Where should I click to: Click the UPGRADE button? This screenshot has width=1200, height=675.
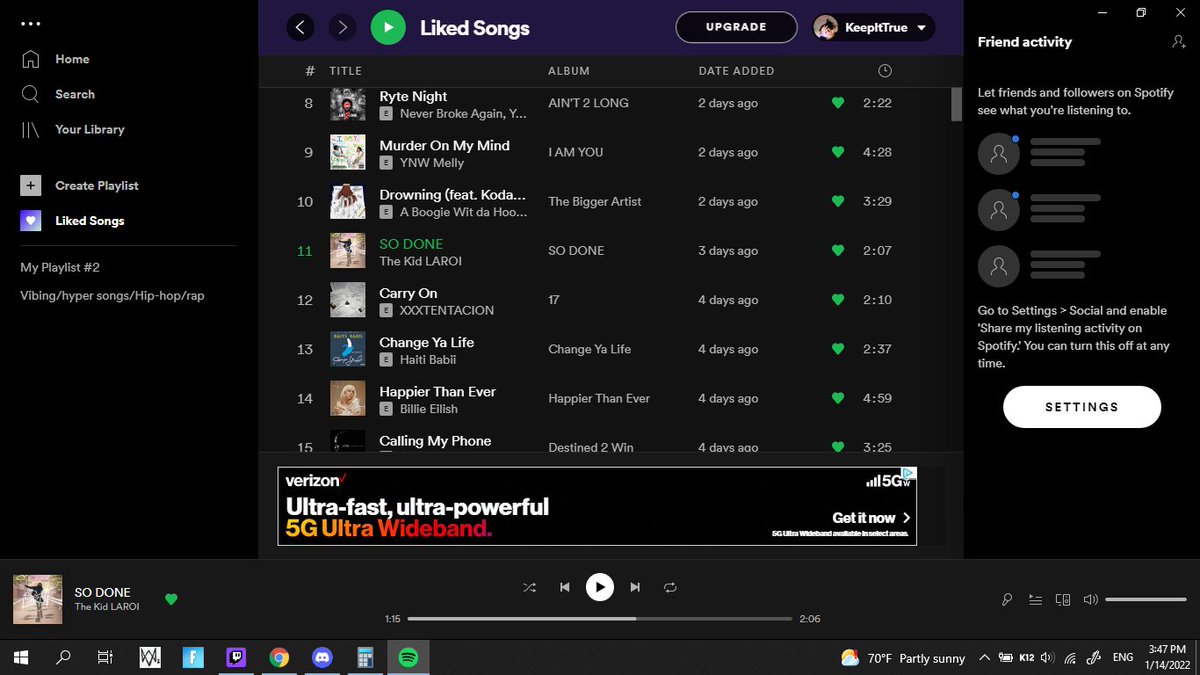[x=736, y=27]
